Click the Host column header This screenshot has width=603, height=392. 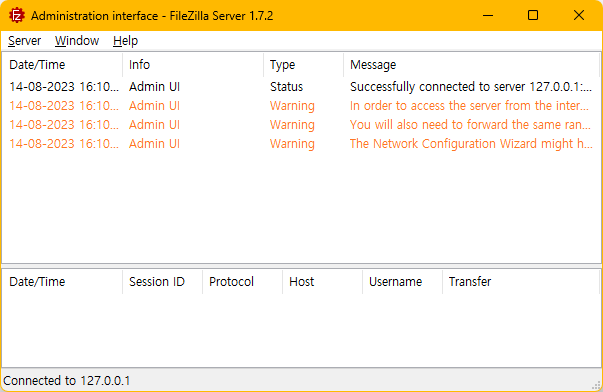coord(323,282)
